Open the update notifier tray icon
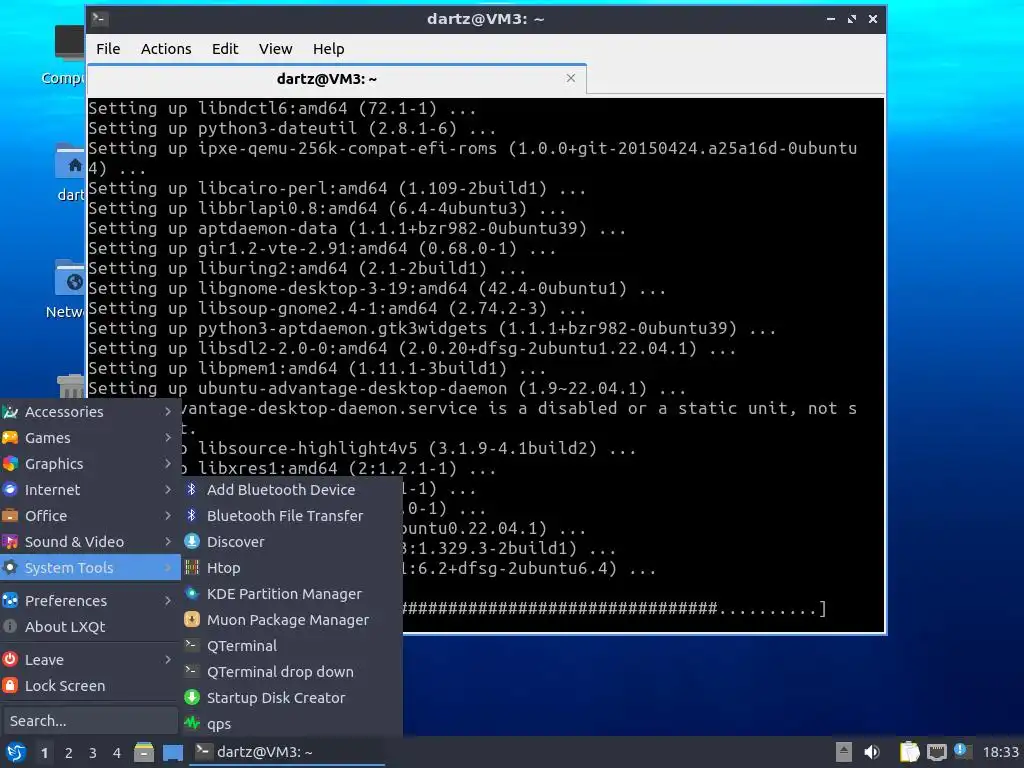 point(962,751)
